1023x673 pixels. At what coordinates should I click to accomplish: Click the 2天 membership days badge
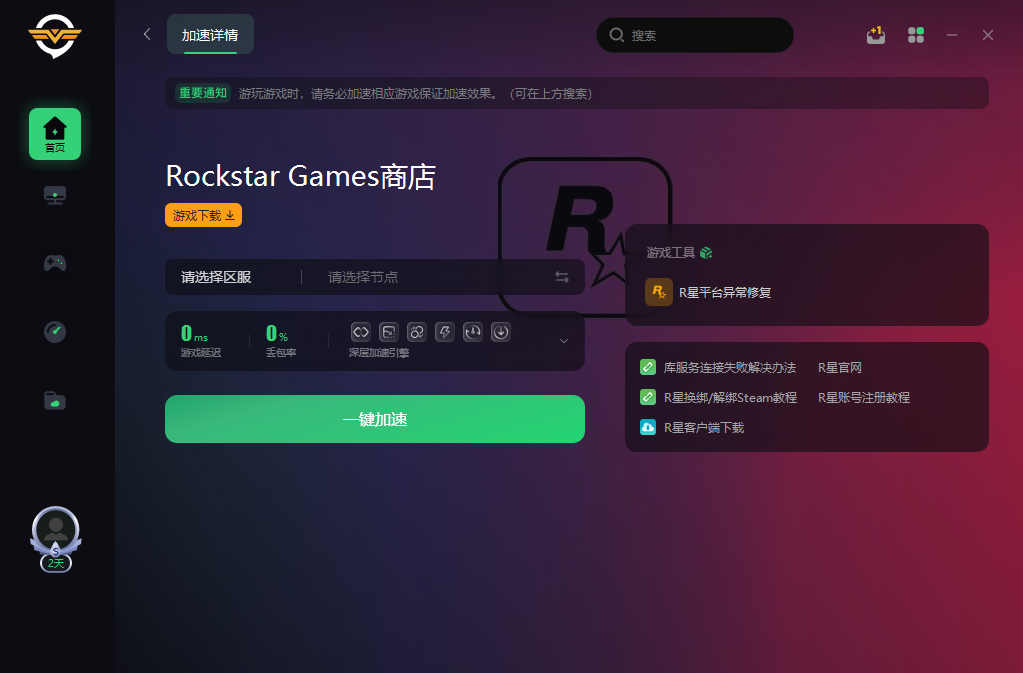56,563
